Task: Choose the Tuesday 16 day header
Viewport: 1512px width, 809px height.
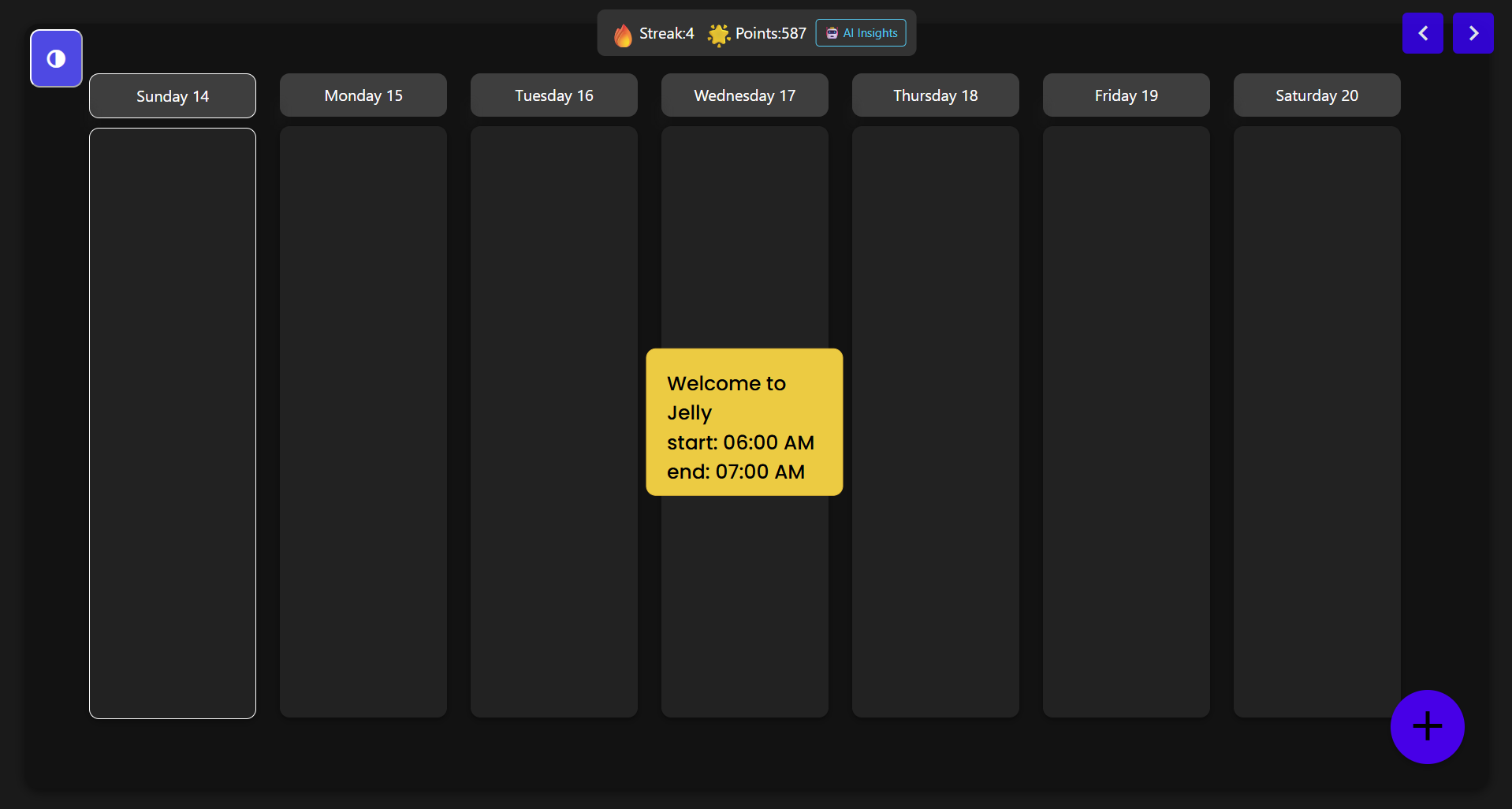Action: pos(554,95)
